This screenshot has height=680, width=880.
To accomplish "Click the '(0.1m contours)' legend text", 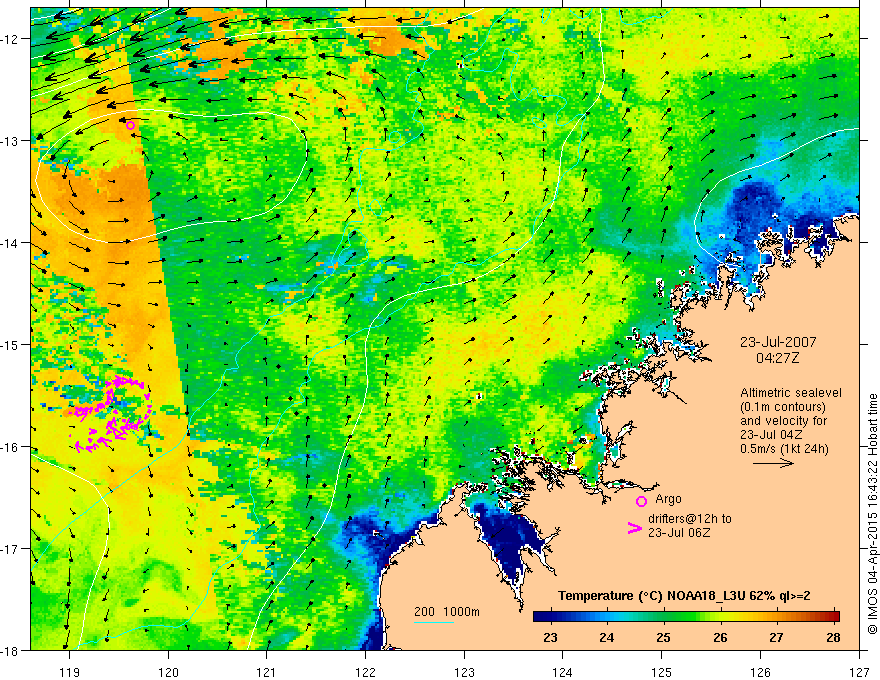I will click(783, 407).
